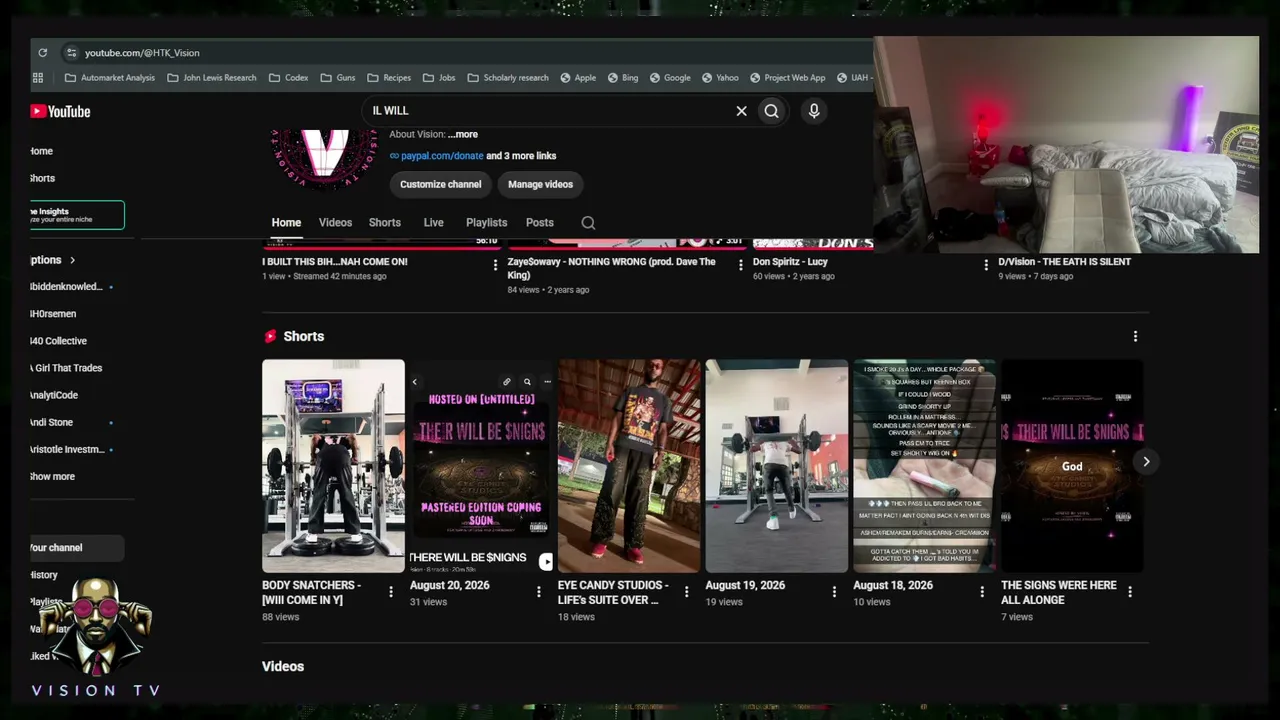The image size is (1280, 720).
Task: Expand channel description with ...more
Action: point(463,134)
